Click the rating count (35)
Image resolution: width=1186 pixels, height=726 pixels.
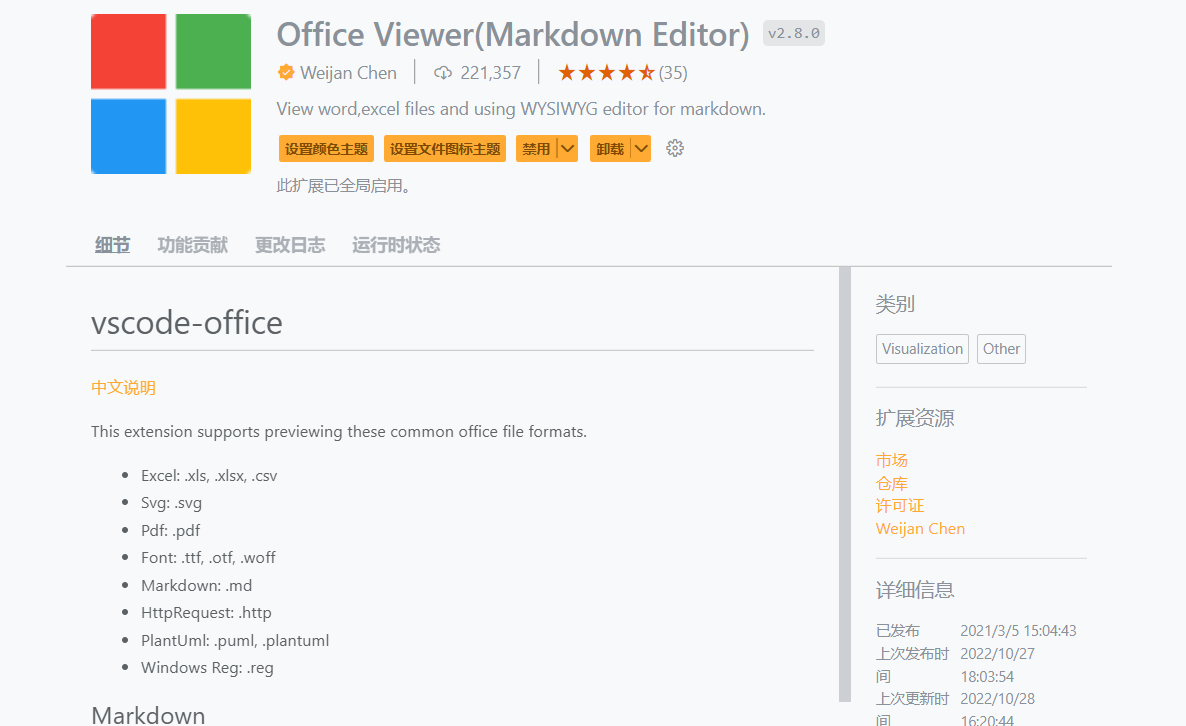coord(673,73)
